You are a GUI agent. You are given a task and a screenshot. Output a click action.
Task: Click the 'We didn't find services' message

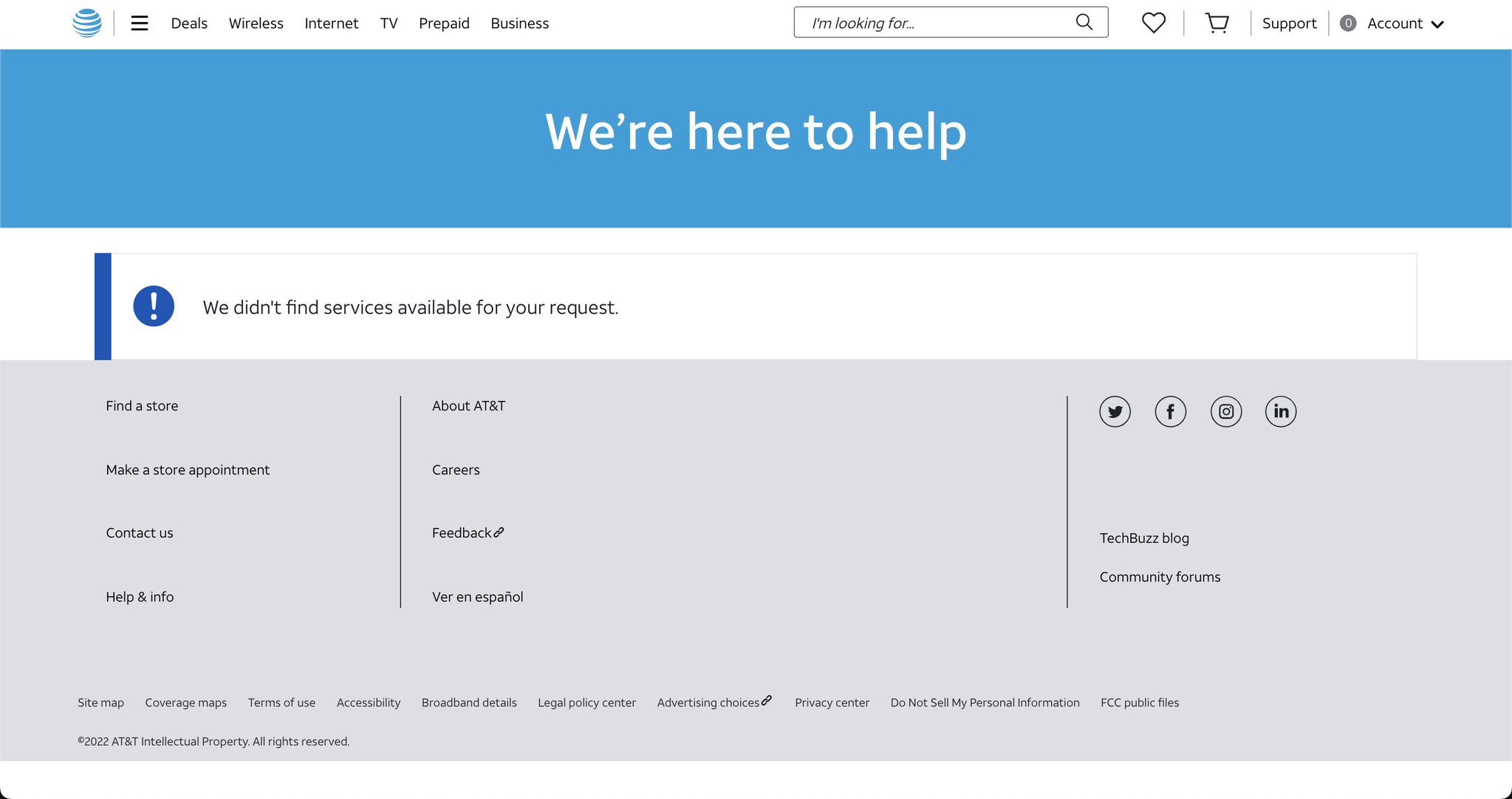pyautogui.click(x=411, y=307)
